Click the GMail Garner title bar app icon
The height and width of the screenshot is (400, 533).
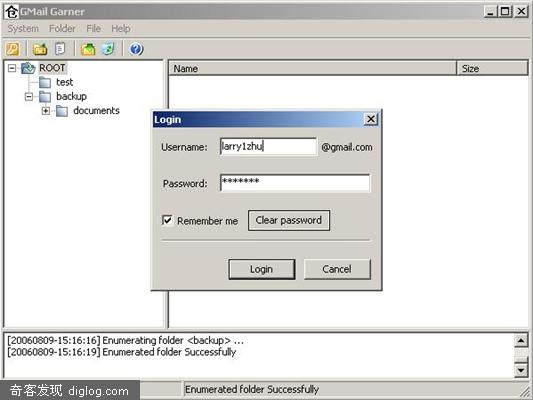[x=11, y=12]
